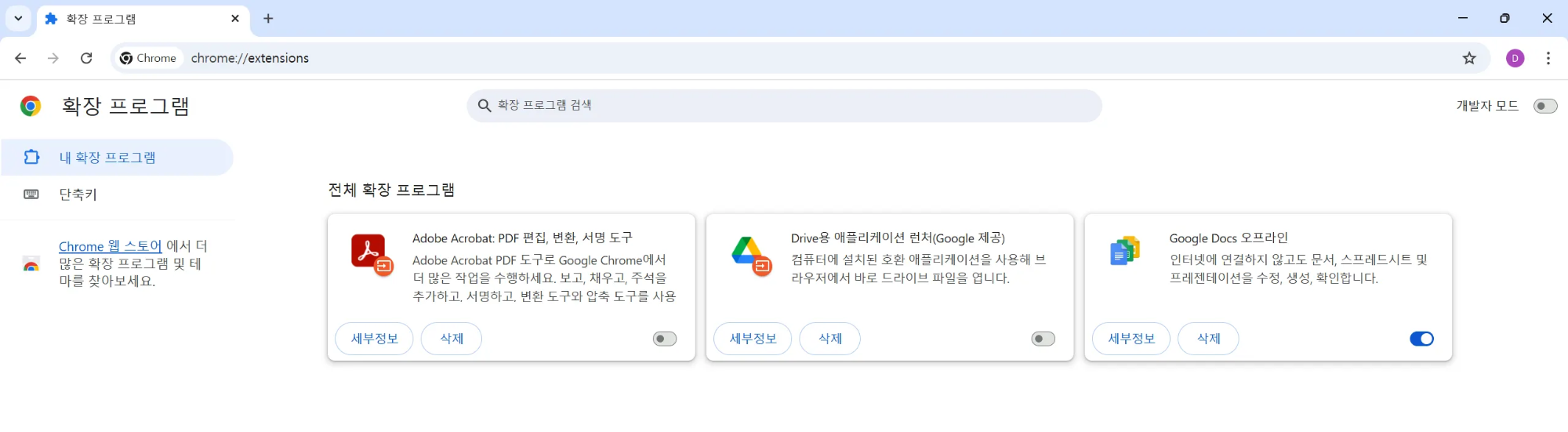Click the 확장 프로그램 검색 search field
The height and width of the screenshot is (432, 1568).
click(x=784, y=105)
